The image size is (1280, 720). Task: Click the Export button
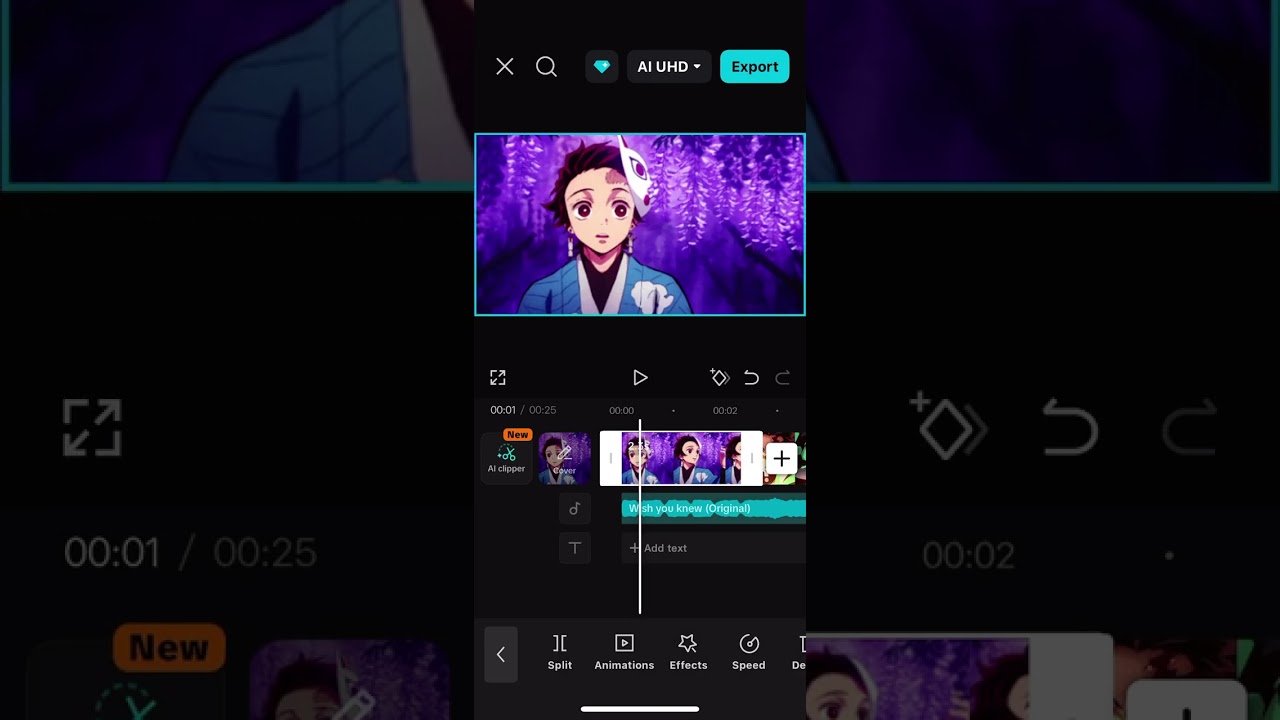point(755,67)
